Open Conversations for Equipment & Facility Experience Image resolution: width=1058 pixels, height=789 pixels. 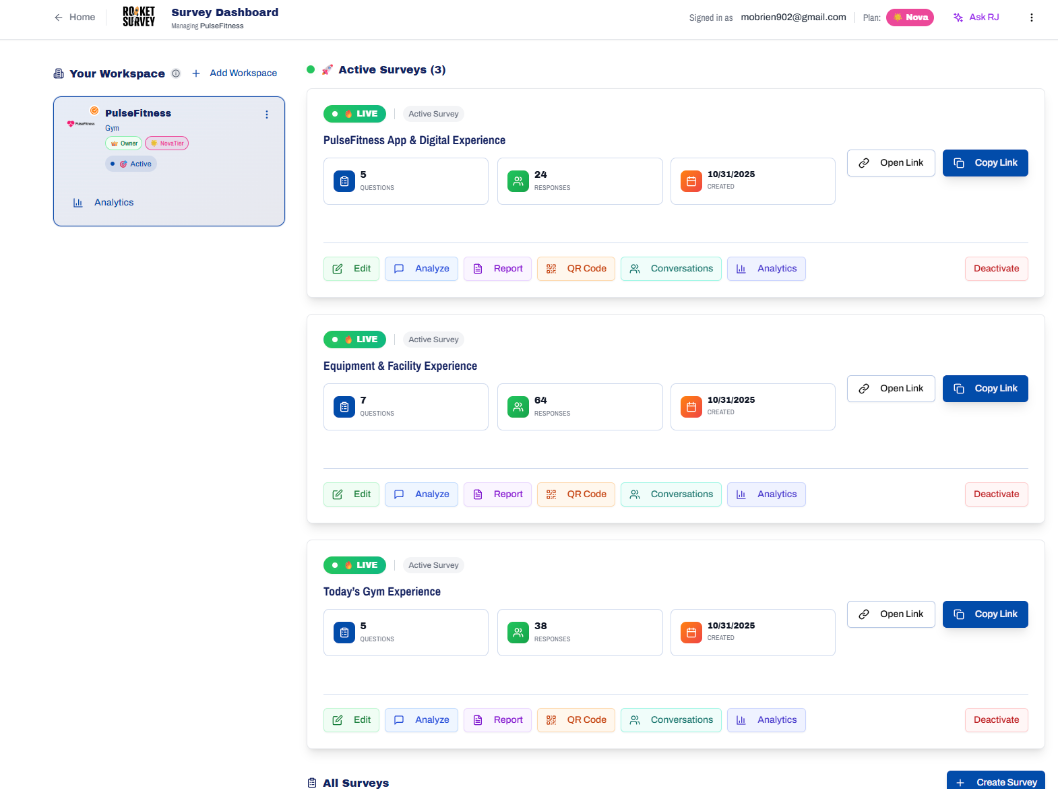(670, 493)
